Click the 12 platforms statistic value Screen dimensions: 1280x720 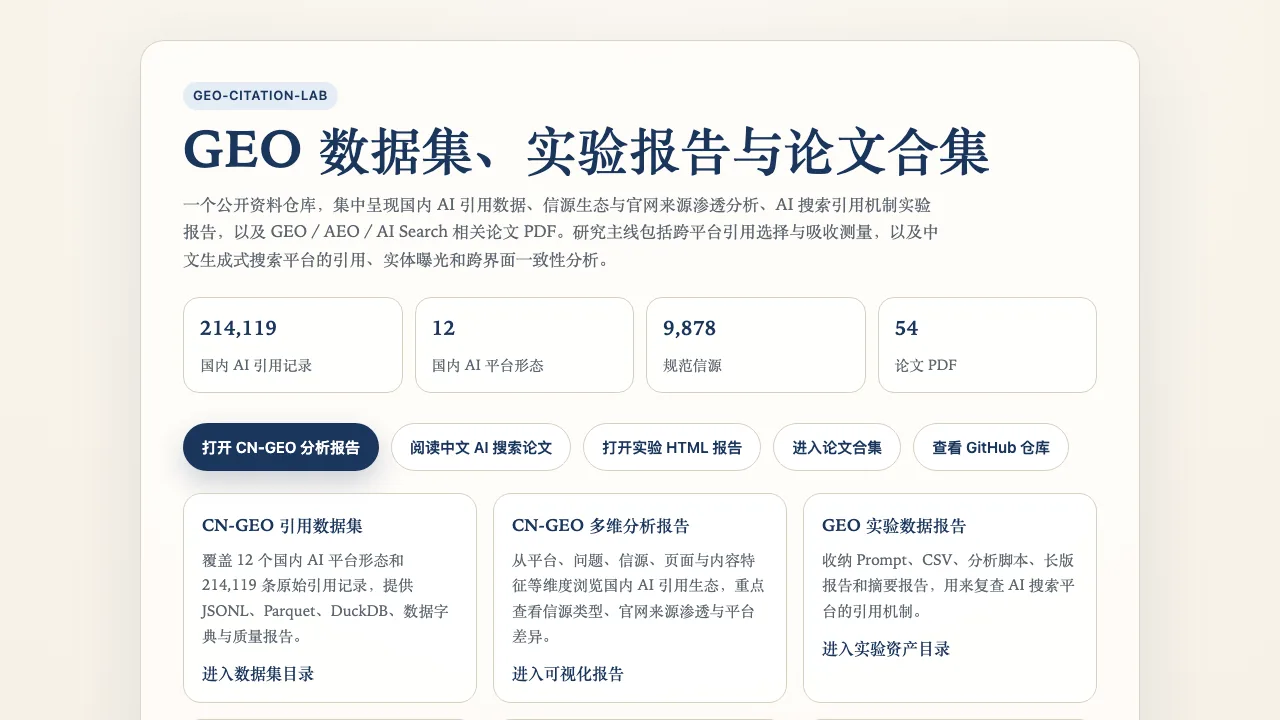[x=443, y=328]
